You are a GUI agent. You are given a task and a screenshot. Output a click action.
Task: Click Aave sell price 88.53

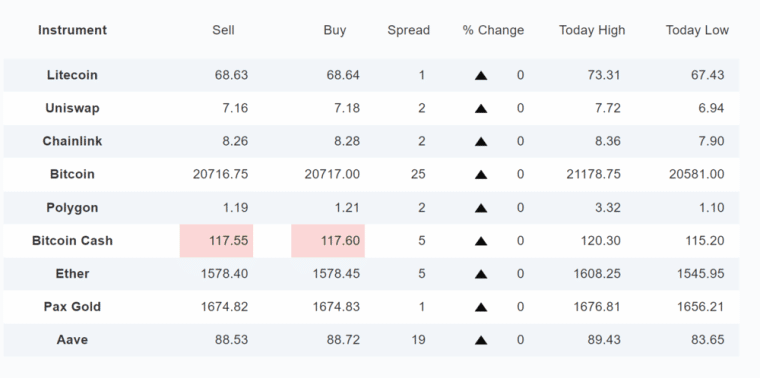click(231, 340)
